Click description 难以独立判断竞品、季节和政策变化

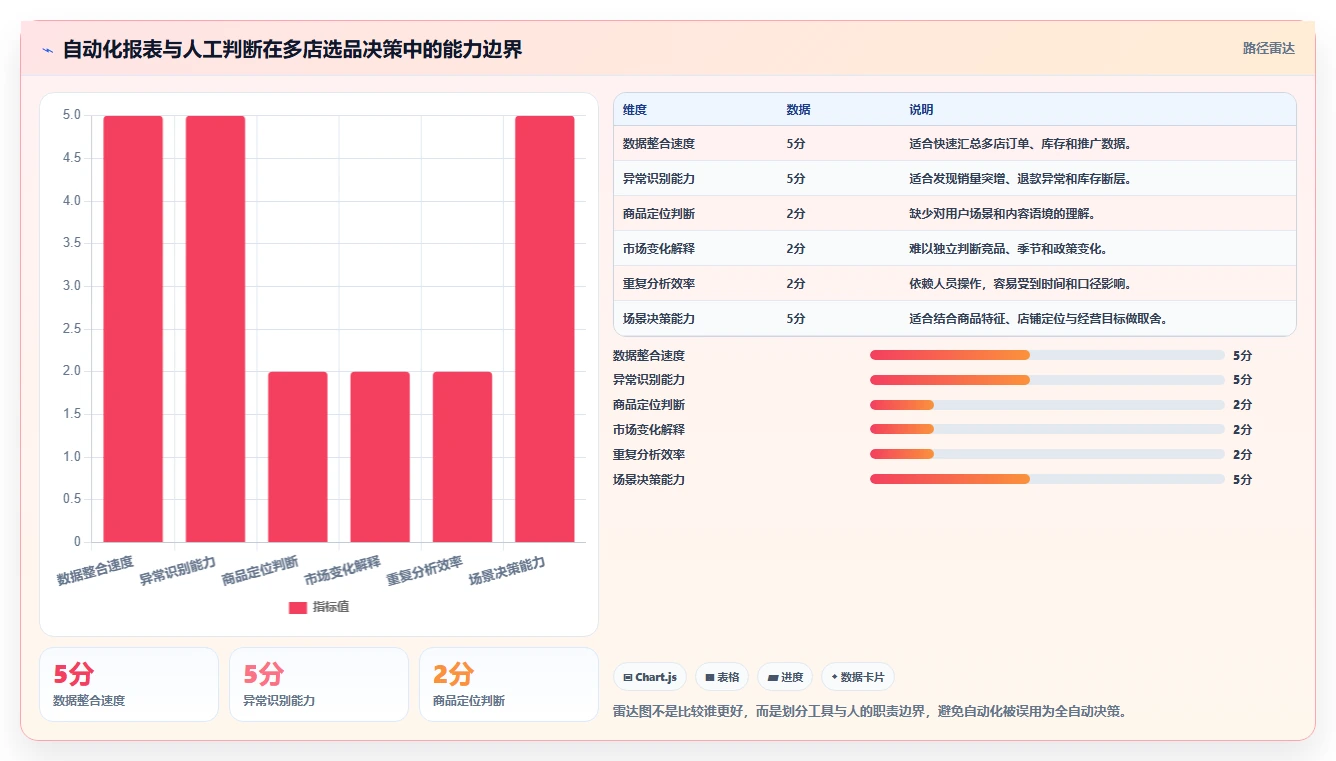[x=1009, y=249]
